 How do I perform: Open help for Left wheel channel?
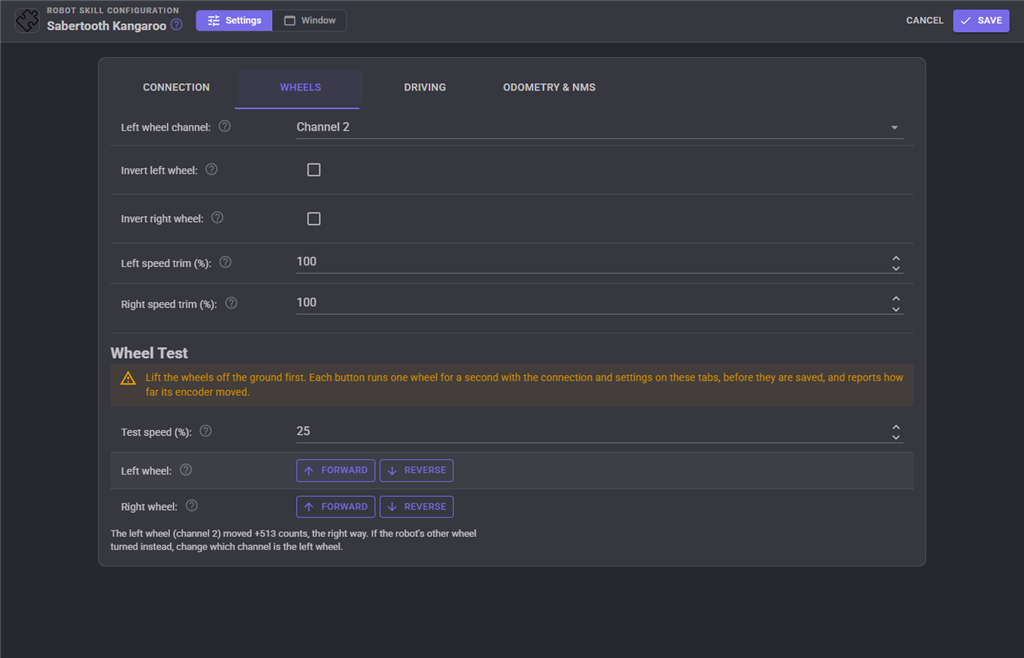[x=225, y=126]
